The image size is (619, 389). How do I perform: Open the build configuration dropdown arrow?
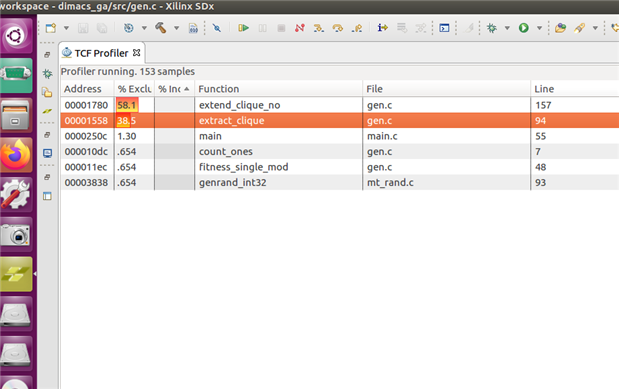(144, 28)
